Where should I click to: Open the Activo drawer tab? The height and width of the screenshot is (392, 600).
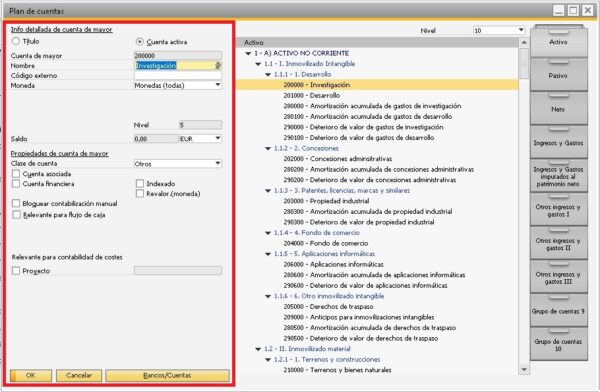pyautogui.click(x=559, y=42)
